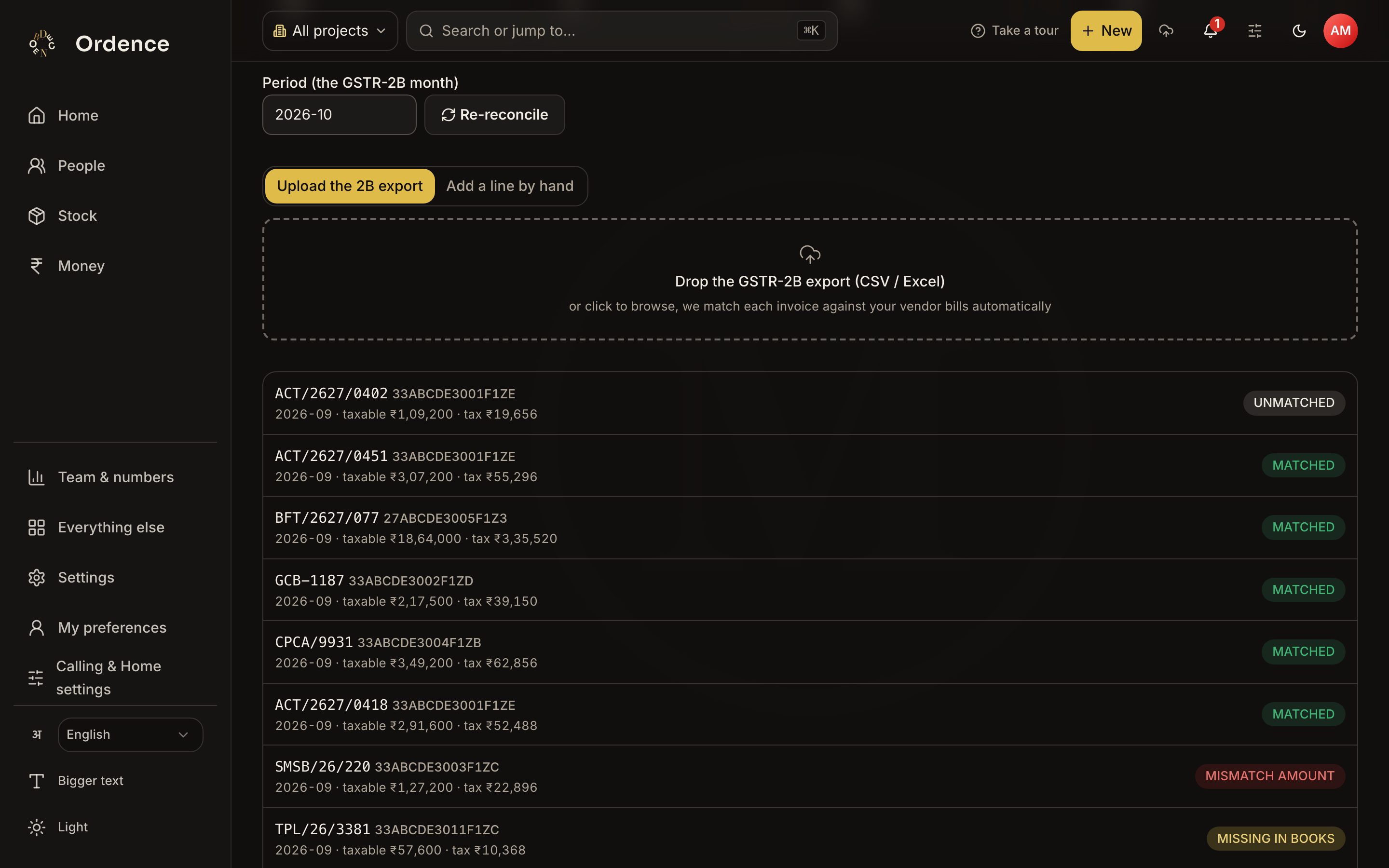The height and width of the screenshot is (868, 1389).
Task: Open Settings from the sidebar
Action: 115,578
